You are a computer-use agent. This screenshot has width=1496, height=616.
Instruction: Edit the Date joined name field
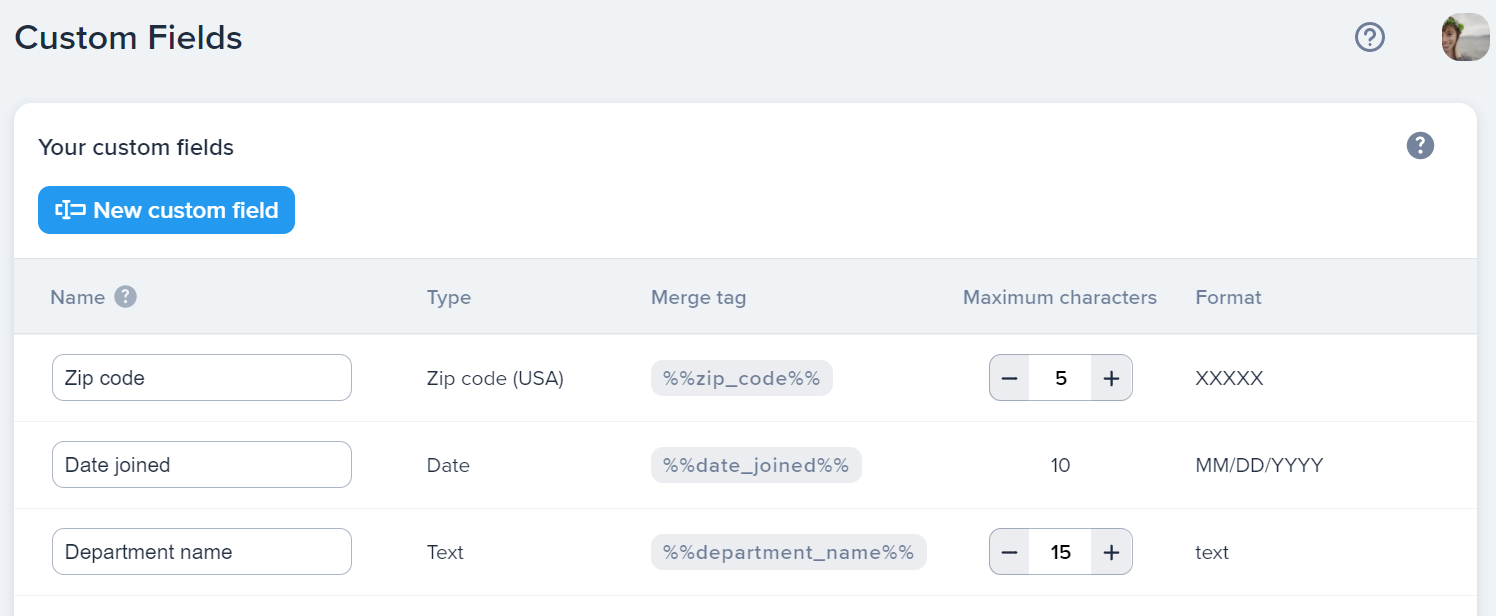tap(202, 465)
